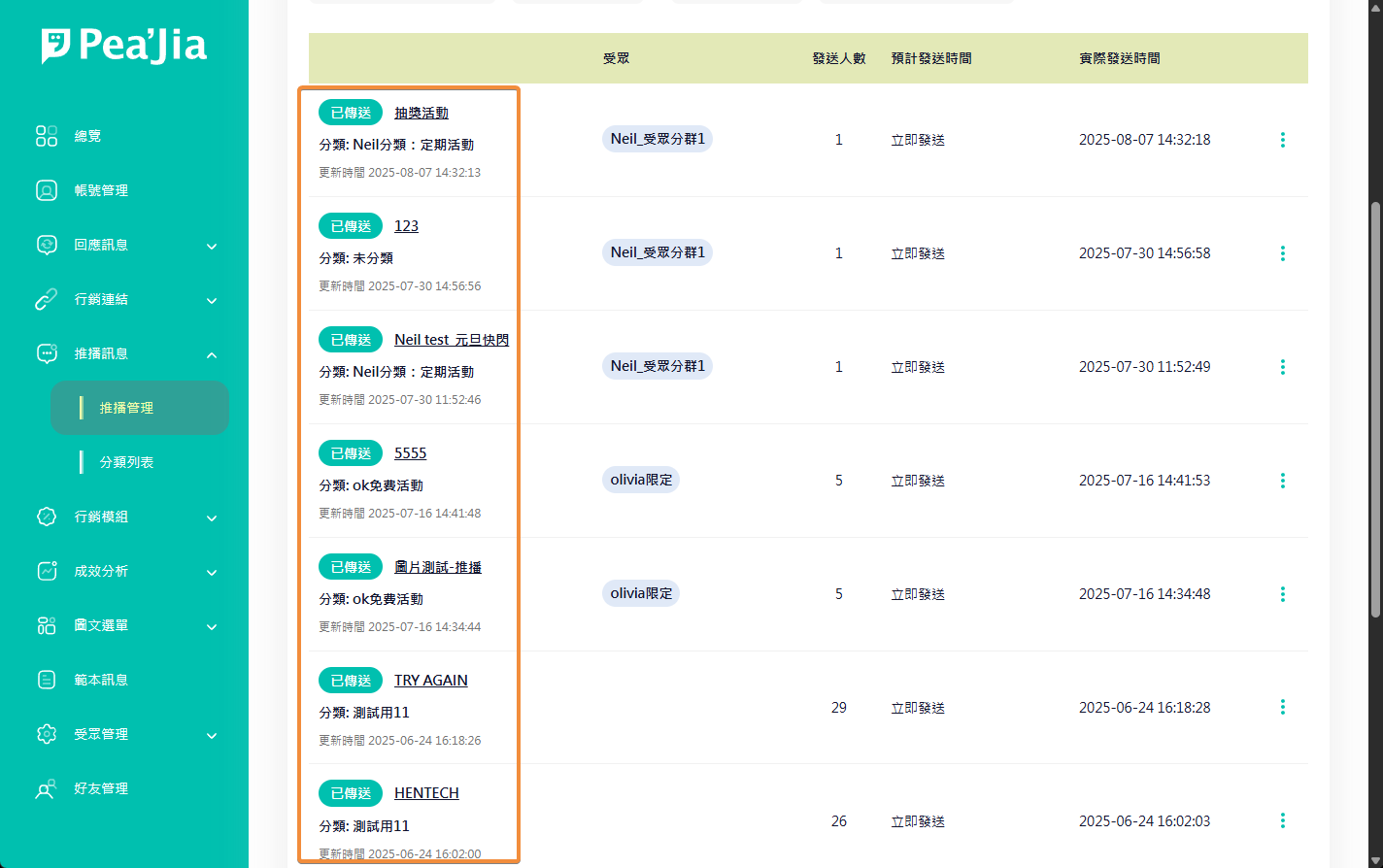Go to 分類列表 submenu item
Screen dimensions: 1383x868
(127, 462)
